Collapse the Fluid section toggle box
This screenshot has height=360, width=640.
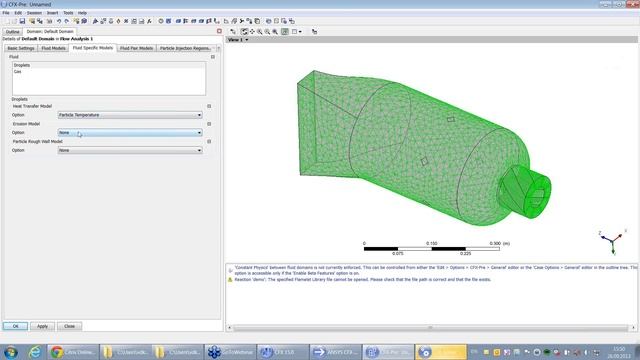pos(213,57)
